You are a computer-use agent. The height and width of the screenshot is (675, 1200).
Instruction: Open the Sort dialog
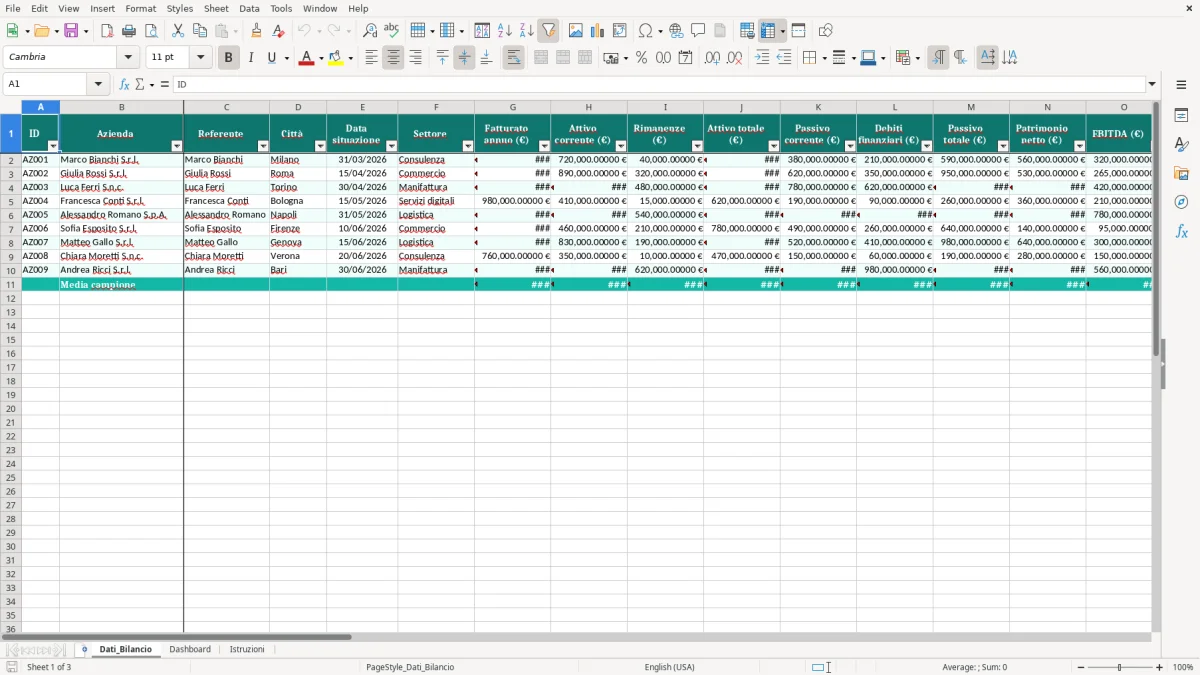coord(482,31)
